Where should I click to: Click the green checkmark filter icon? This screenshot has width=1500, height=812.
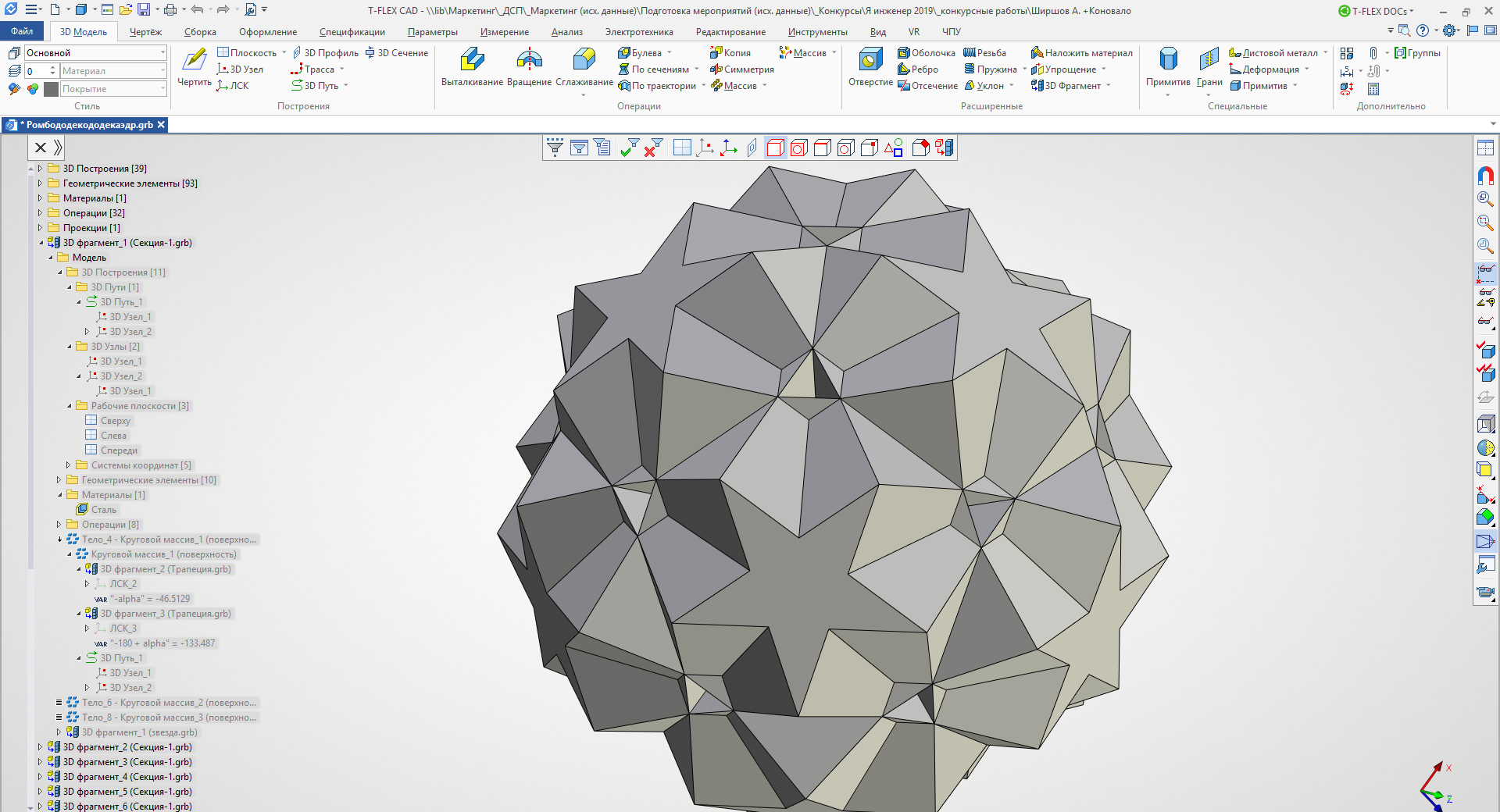pyautogui.click(x=629, y=148)
